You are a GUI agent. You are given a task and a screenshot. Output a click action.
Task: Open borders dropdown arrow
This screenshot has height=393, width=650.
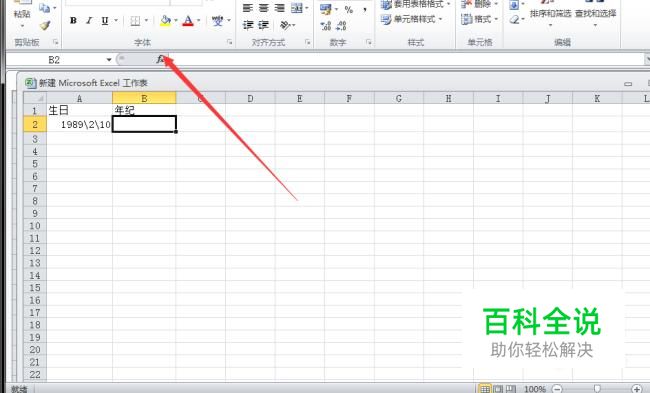146,21
